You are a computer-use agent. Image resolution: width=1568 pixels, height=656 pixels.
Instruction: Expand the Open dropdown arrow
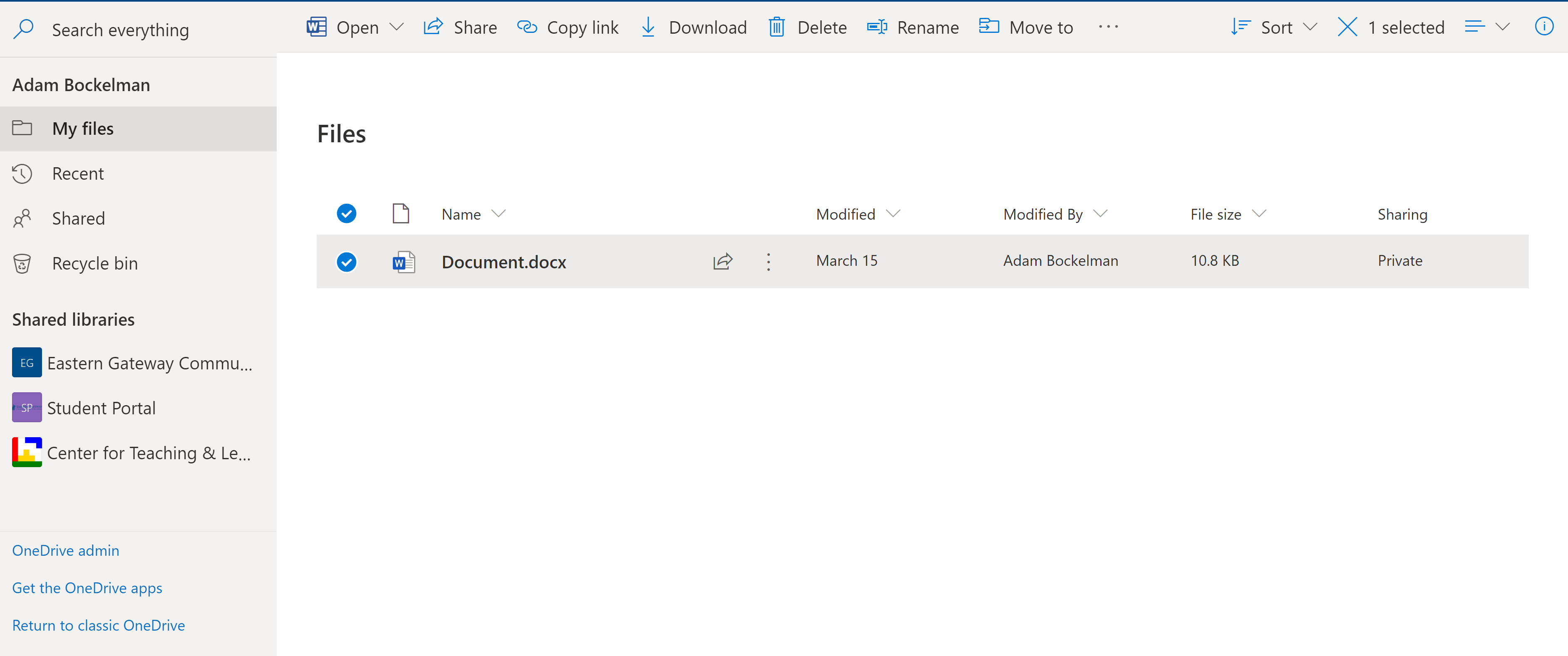[396, 27]
